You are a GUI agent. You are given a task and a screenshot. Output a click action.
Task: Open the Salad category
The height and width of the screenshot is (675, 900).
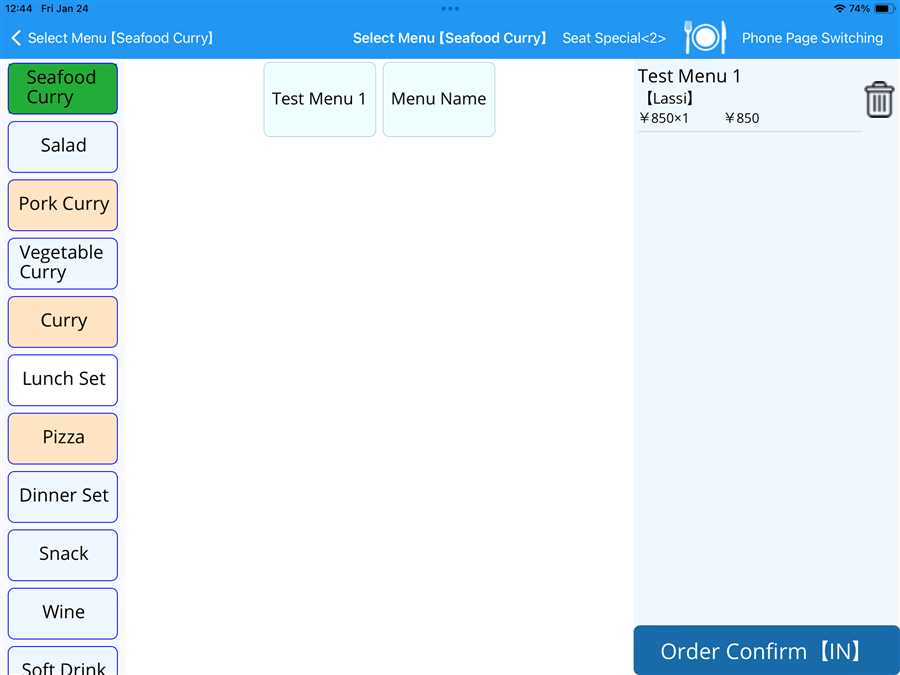tap(63, 146)
